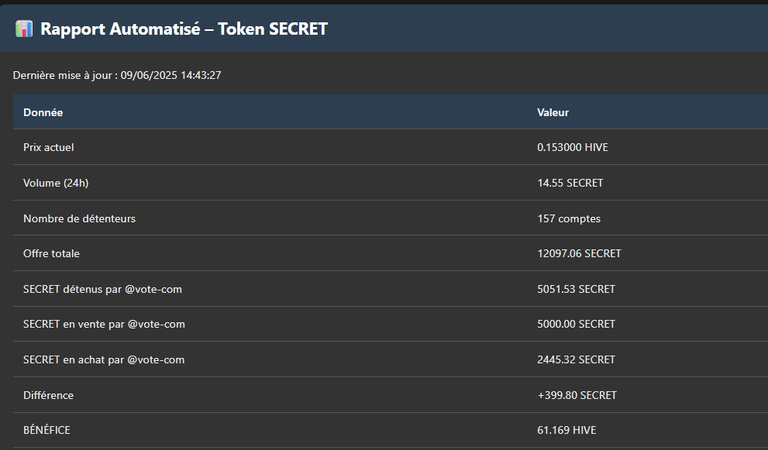Click the 'Donnée' column header

point(43,113)
